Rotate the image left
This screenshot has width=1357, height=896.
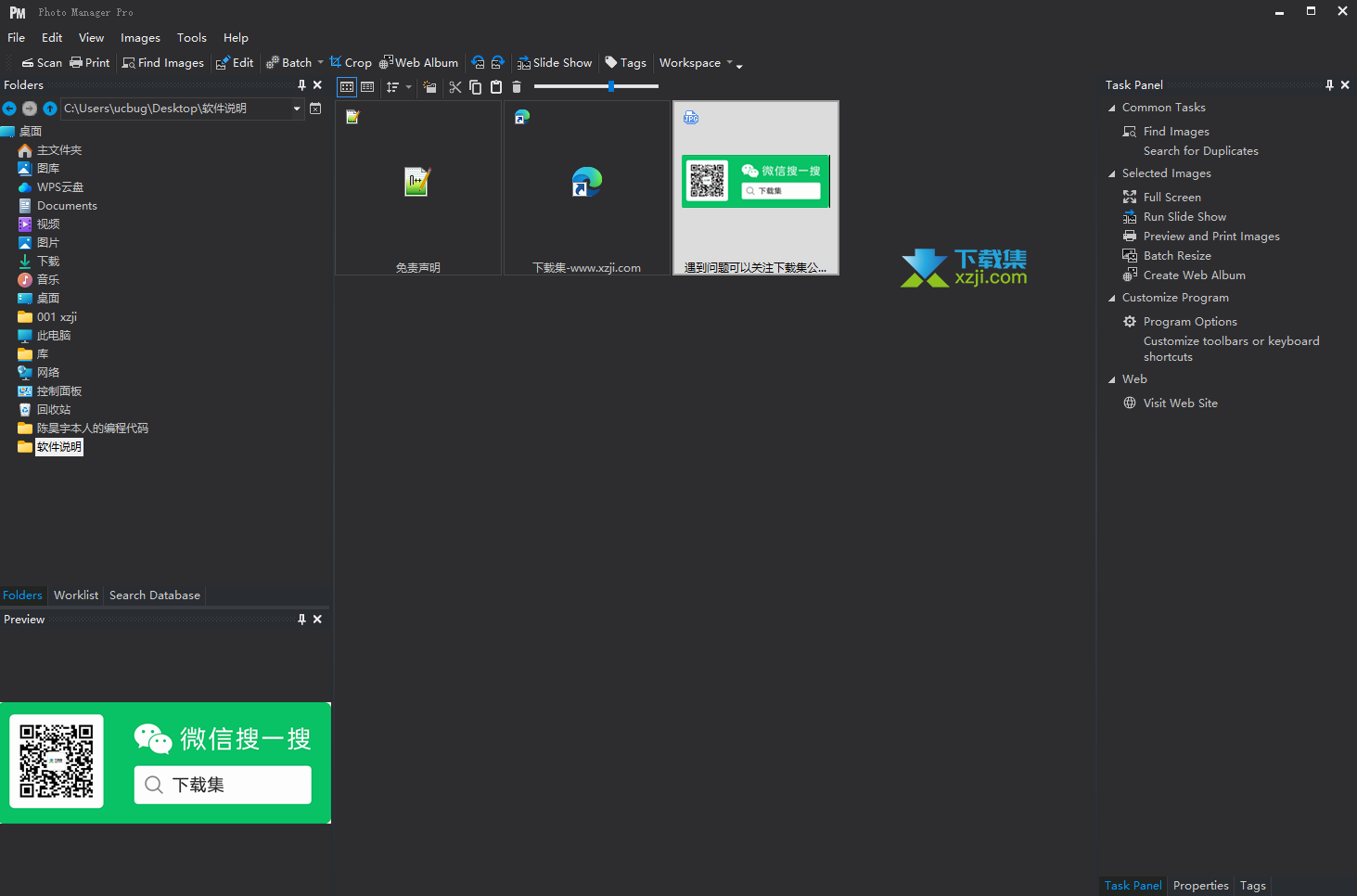(479, 63)
